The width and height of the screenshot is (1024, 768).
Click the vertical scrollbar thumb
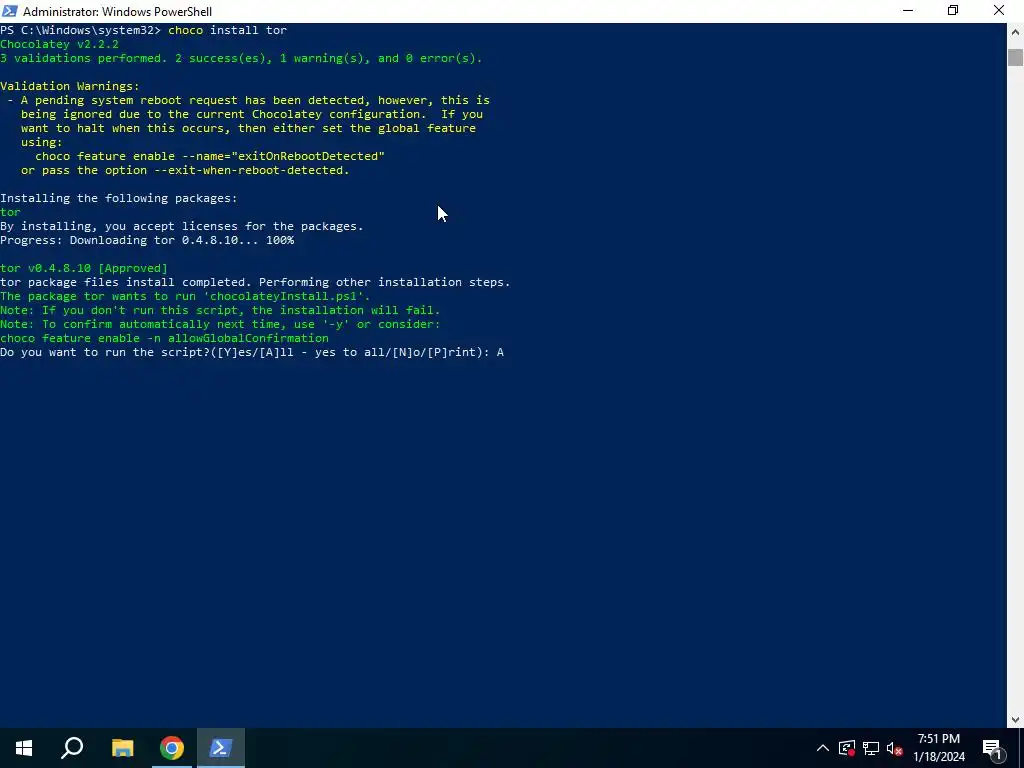pyautogui.click(x=1015, y=57)
